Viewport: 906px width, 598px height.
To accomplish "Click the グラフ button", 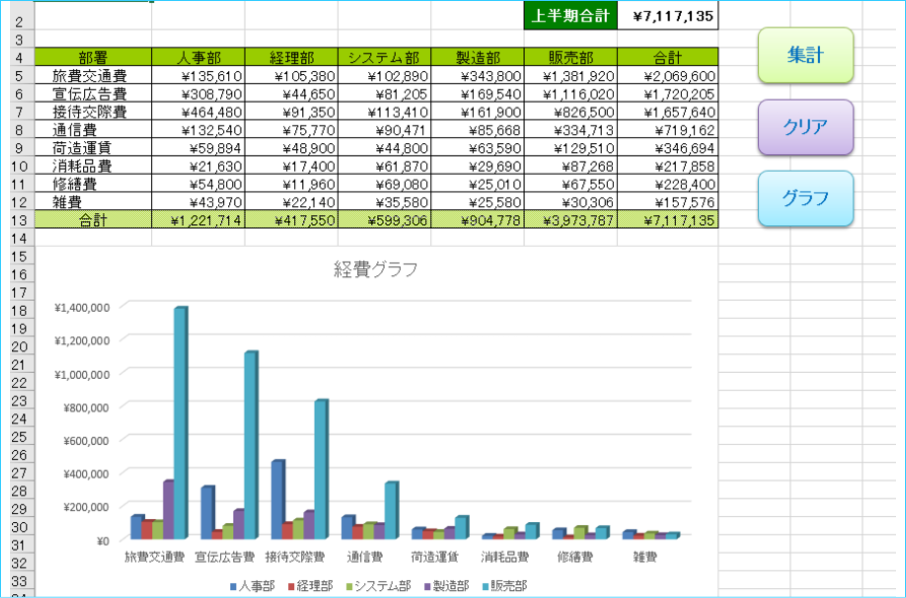I will tap(805, 198).
